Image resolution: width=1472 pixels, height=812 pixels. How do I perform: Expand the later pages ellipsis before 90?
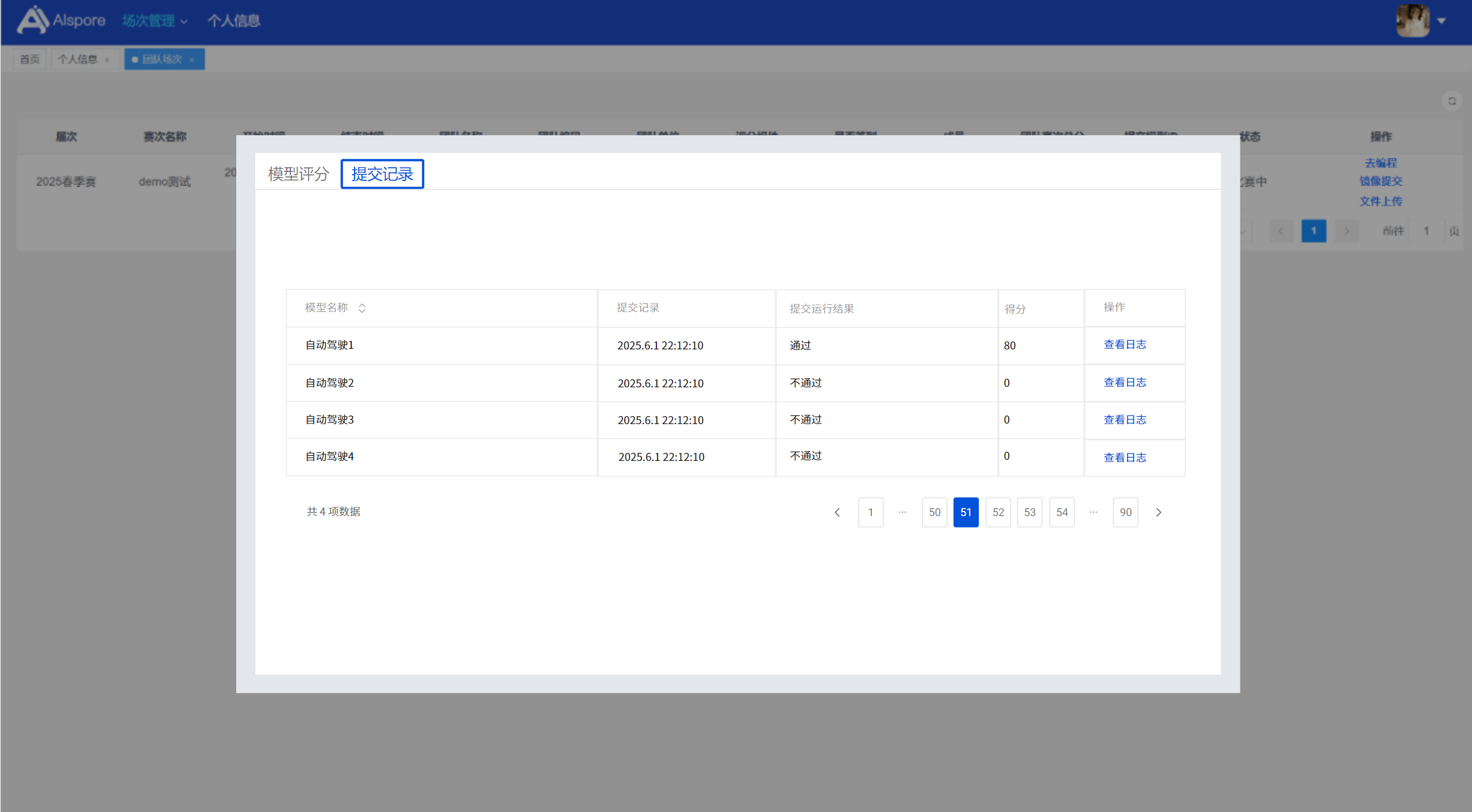click(x=1093, y=512)
